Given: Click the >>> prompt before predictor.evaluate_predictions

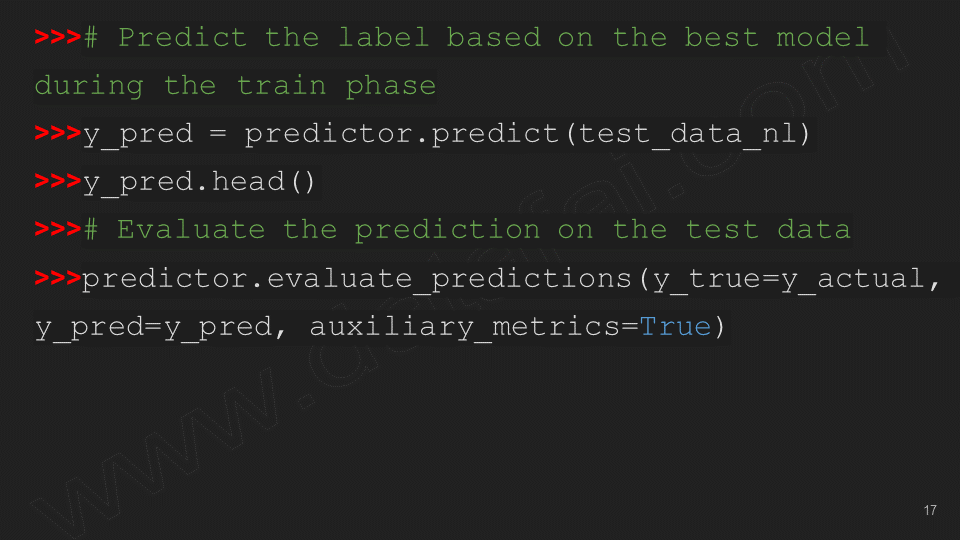Looking at the screenshot, I should point(57,278).
